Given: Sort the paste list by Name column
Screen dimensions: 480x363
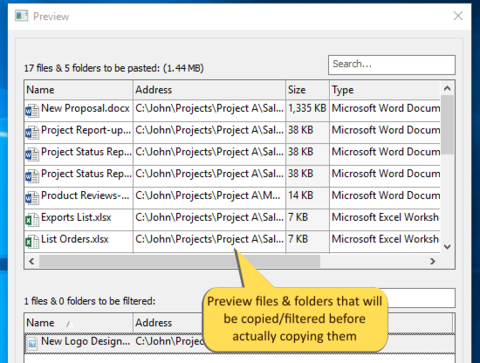Looking at the screenshot, I should click(x=79, y=90).
